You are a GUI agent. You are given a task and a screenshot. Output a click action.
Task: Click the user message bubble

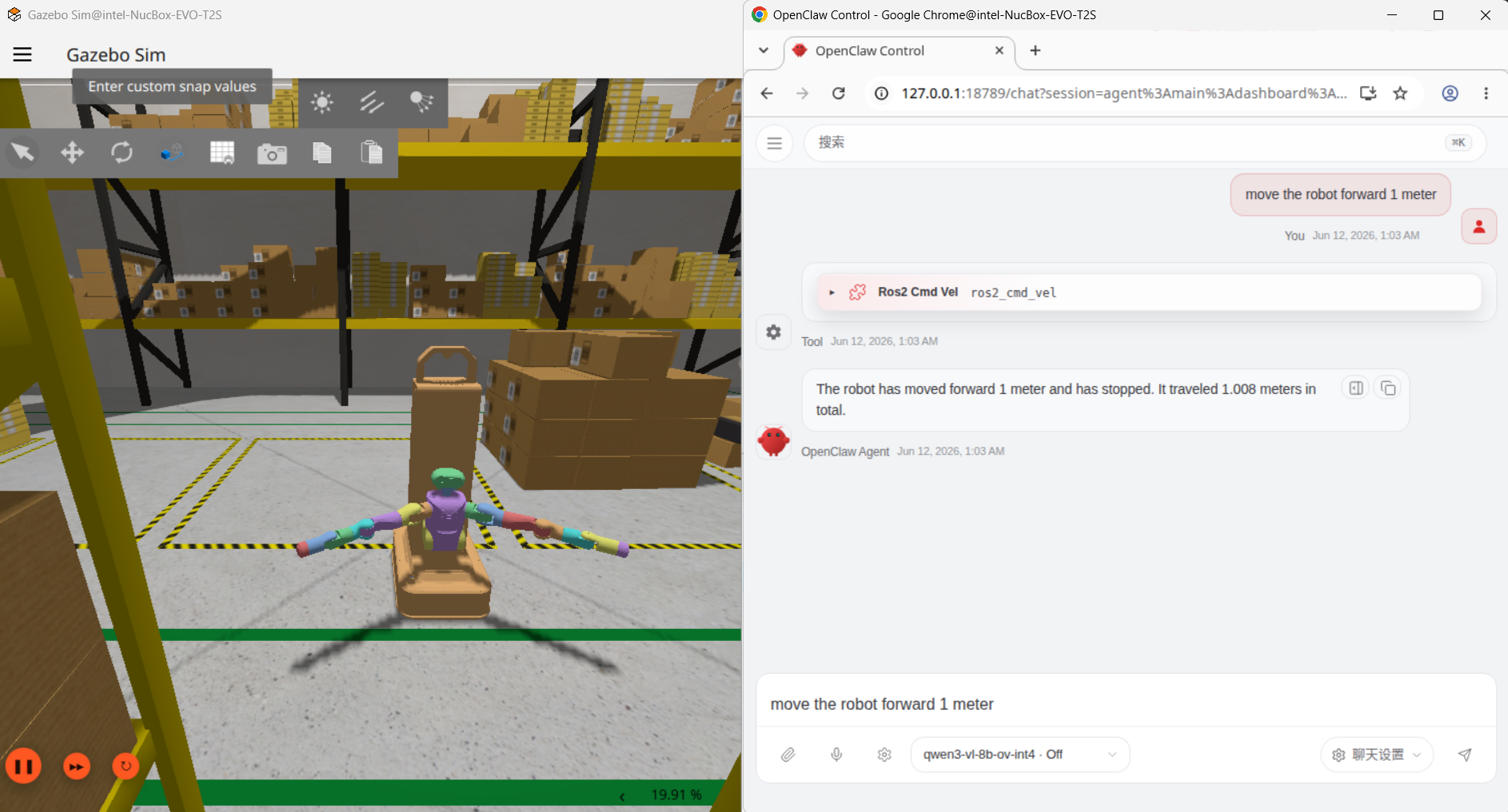click(x=1340, y=194)
